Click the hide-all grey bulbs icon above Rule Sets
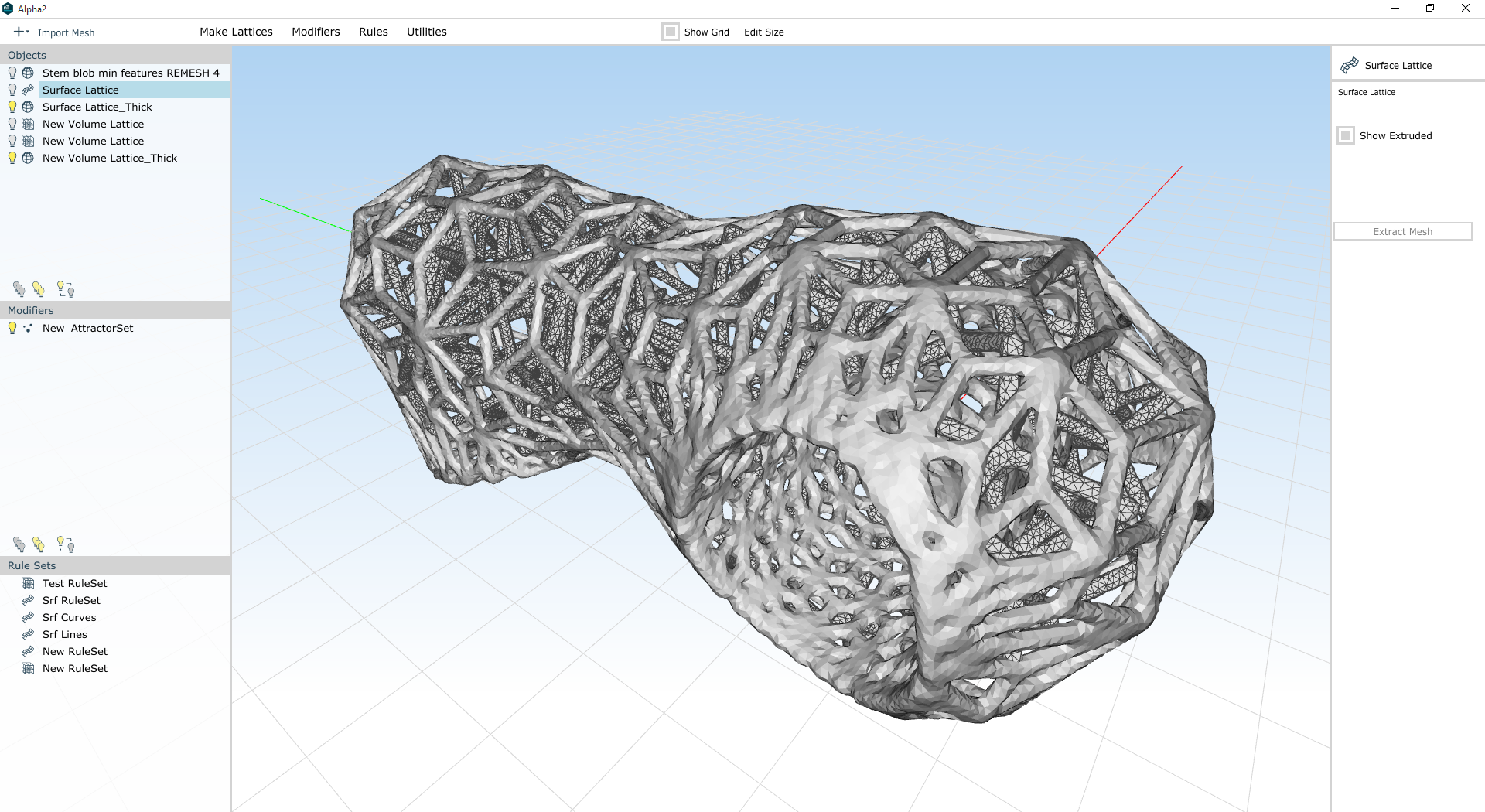The width and height of the screenshot is (1485, 812). (x=19, y=544)
